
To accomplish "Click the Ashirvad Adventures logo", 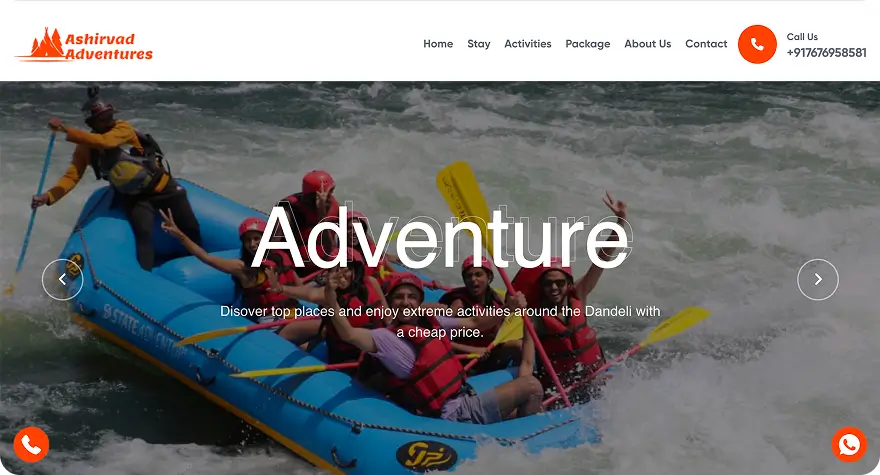I will click(84, 44).
